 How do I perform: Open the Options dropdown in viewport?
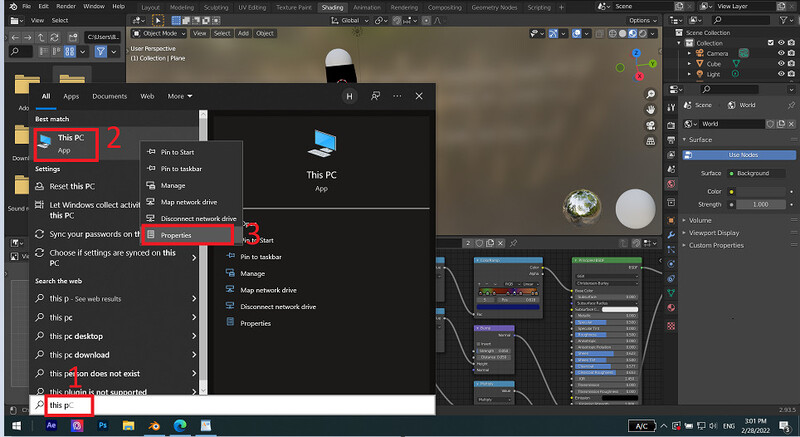point(642,20)
